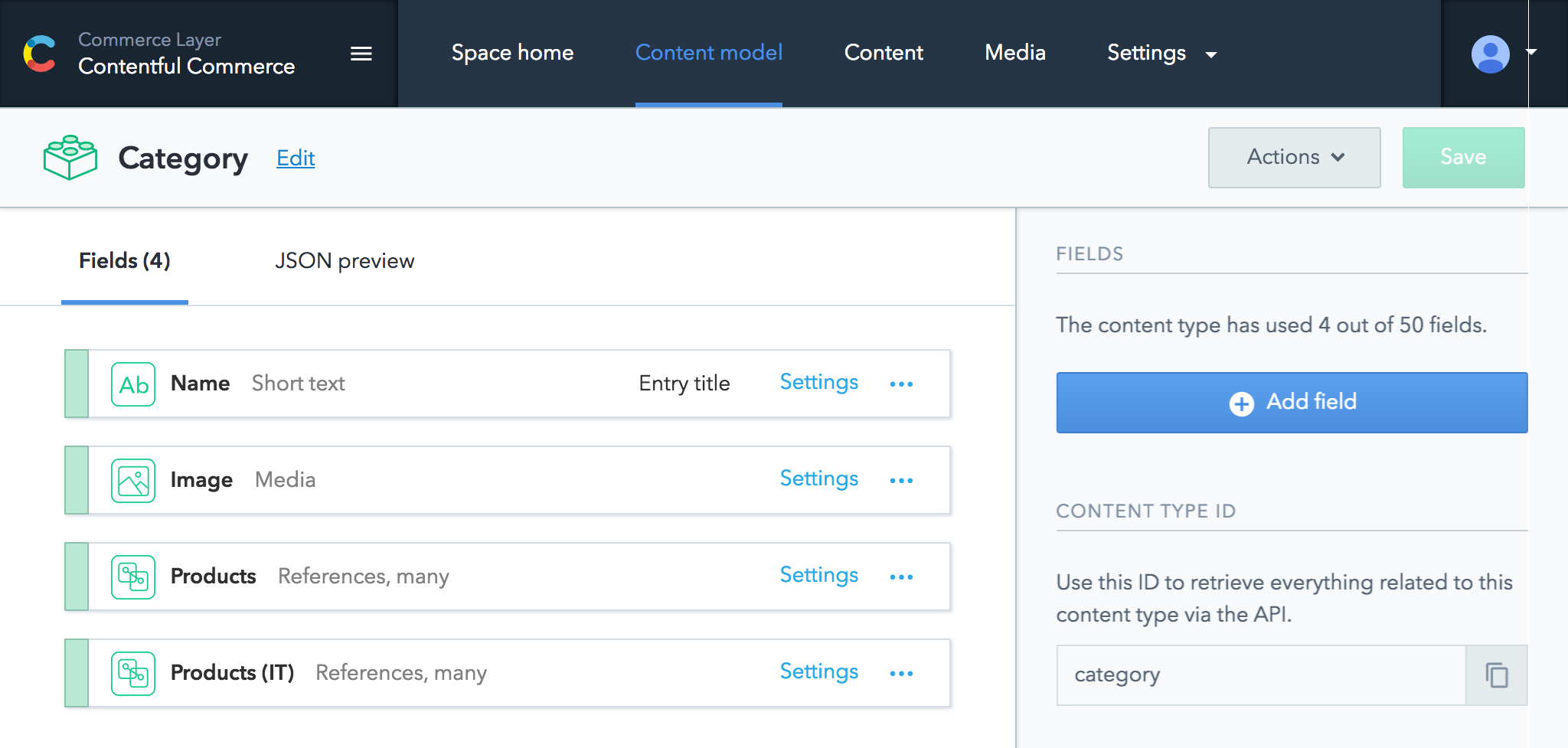The width and height of the screenshot is (1568, 748).
Task: Open the Settings navigation dropdown
Action: 1161,53
